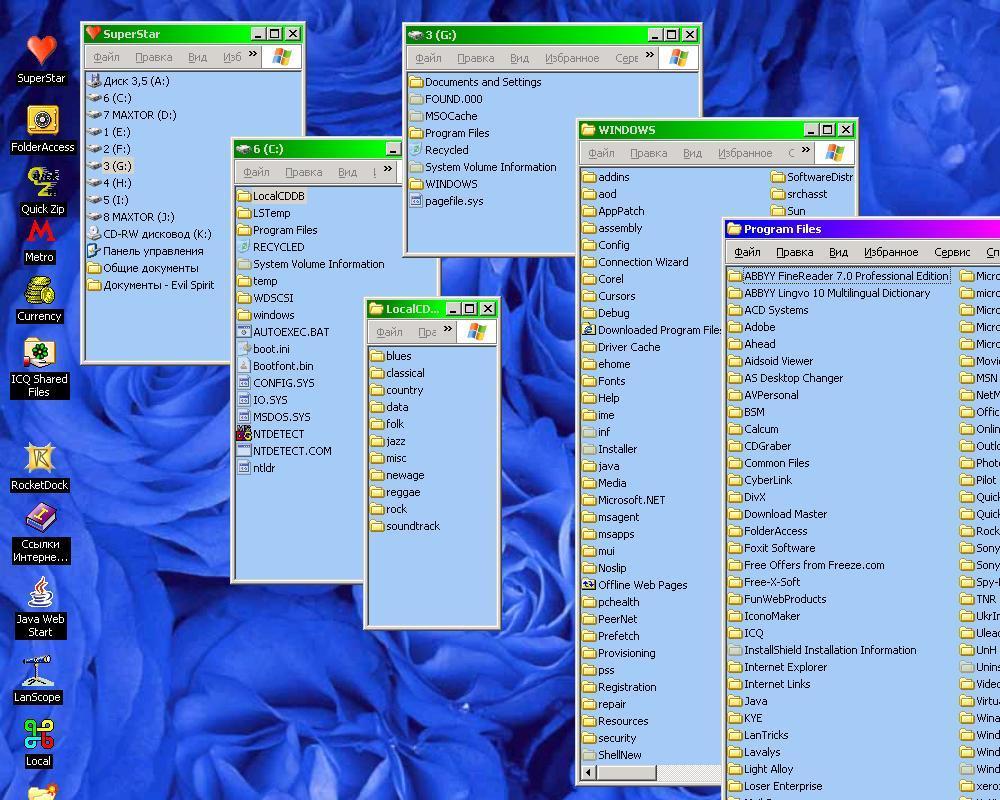Screen dimensions: 1000x800
Task: Launch RocketDock from the desktop
Action: [40, 460]
